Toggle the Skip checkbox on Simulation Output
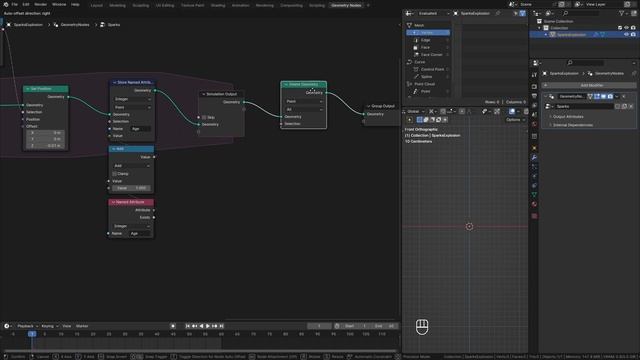Image resolution: width=640 pixels, height=360 pixels. 204,118
